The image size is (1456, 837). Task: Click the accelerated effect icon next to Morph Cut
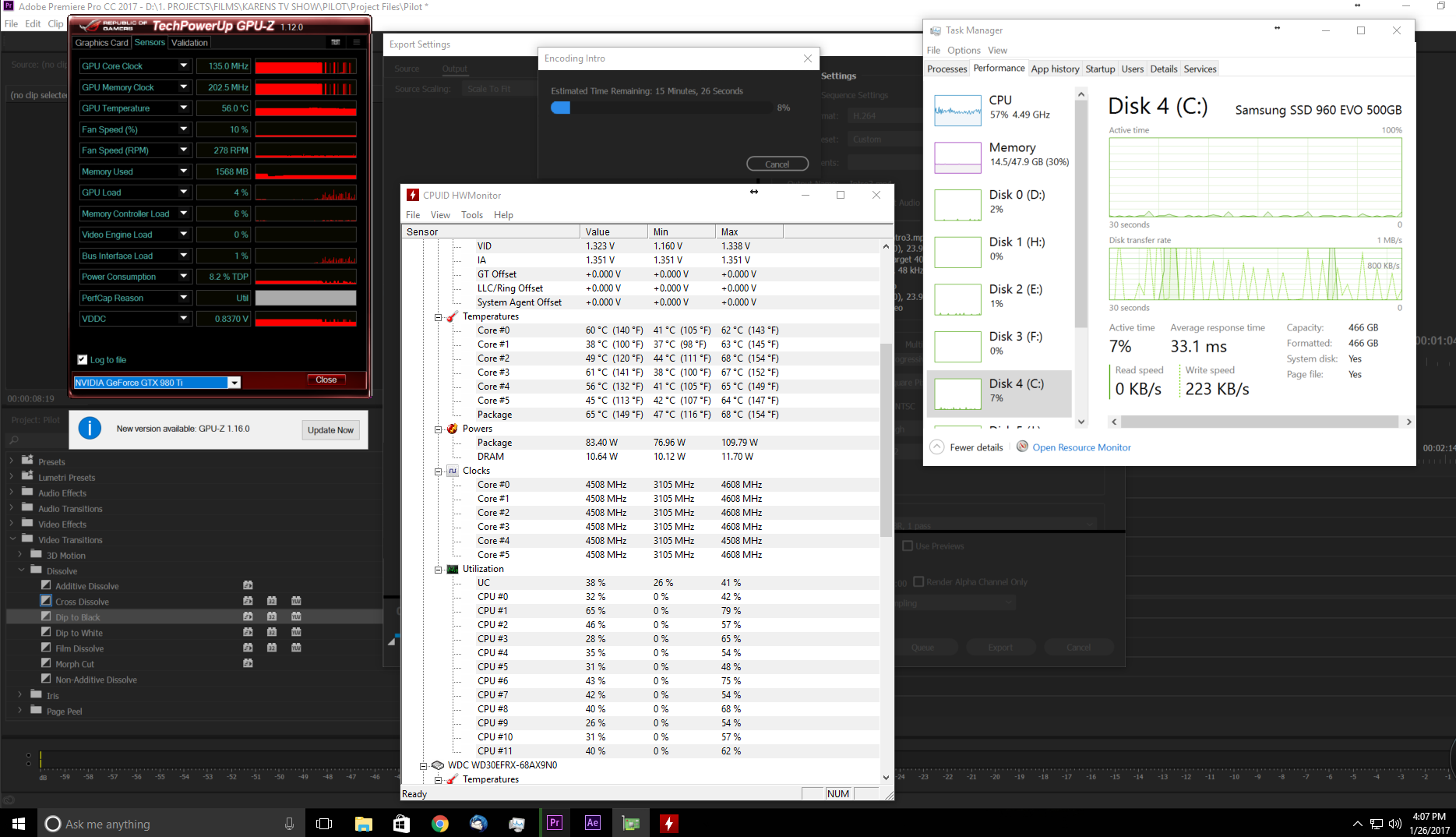click(247, 663)
